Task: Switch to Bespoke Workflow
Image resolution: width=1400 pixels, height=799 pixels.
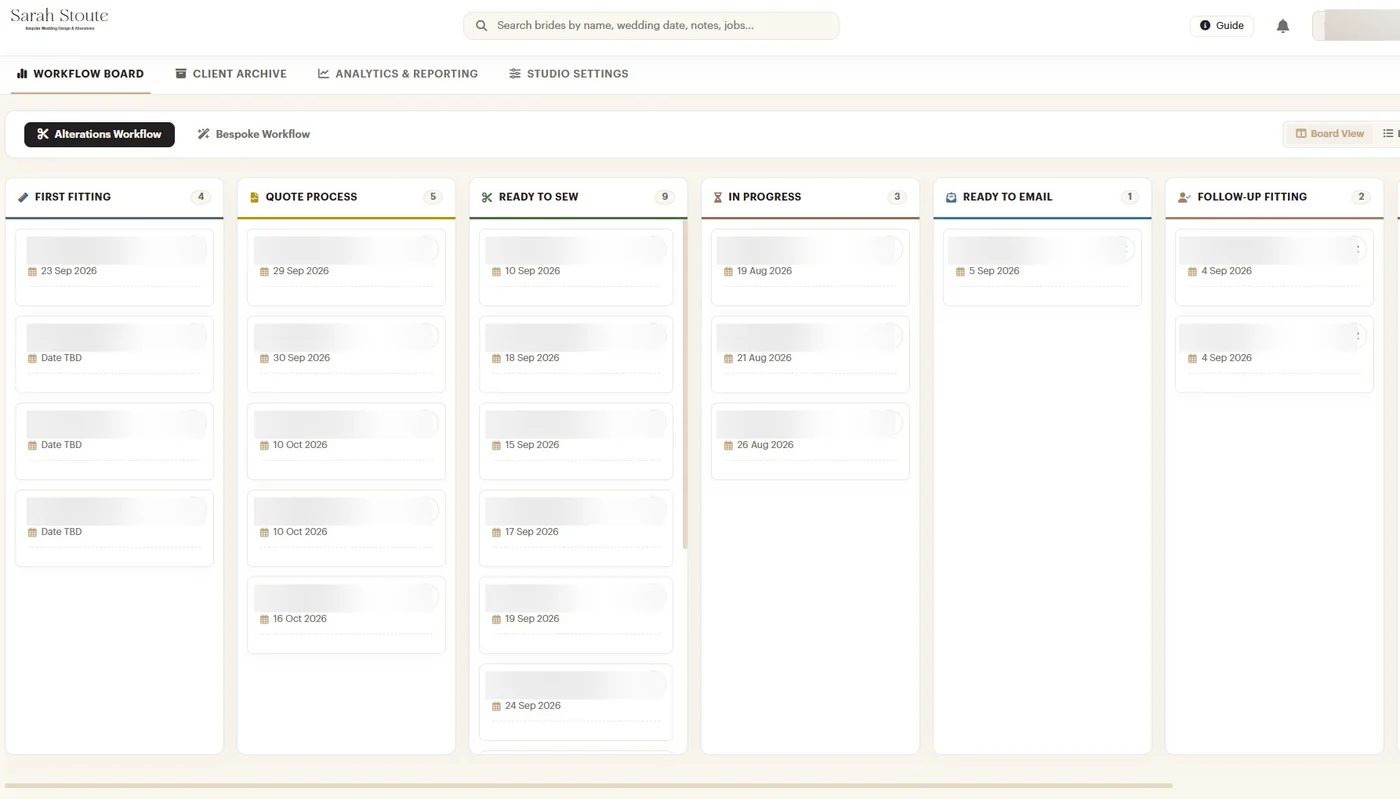Action: (253, 134)
